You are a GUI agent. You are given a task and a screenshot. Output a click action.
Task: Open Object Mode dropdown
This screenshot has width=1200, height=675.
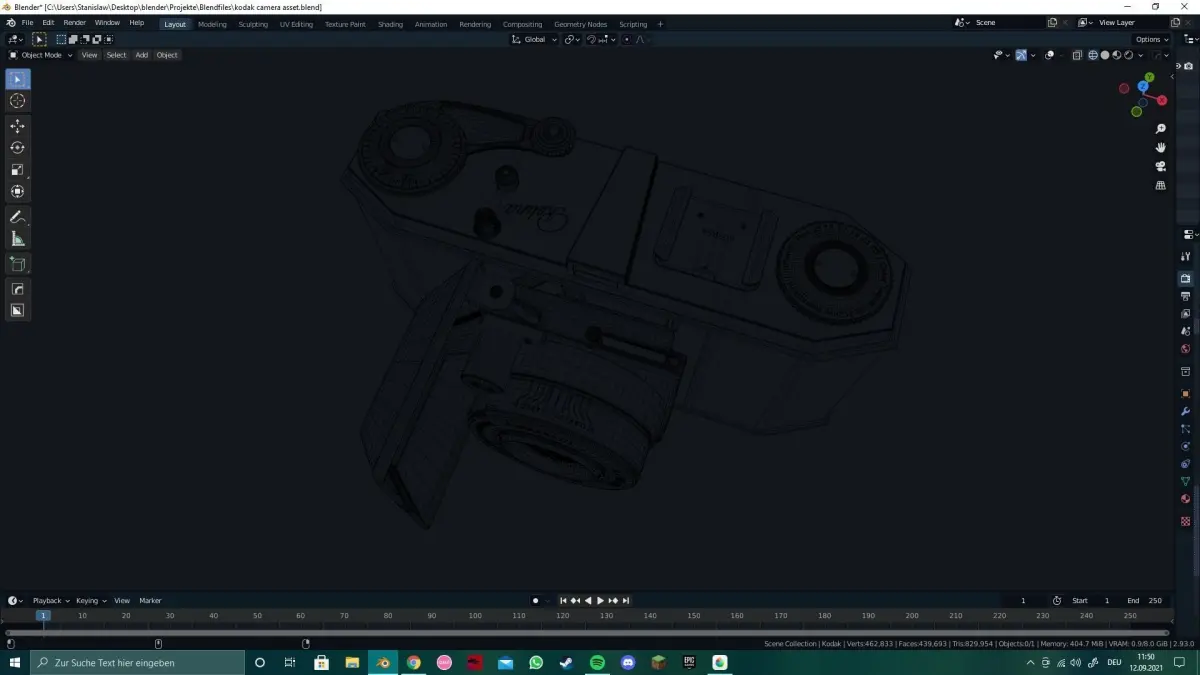(40, 55)
